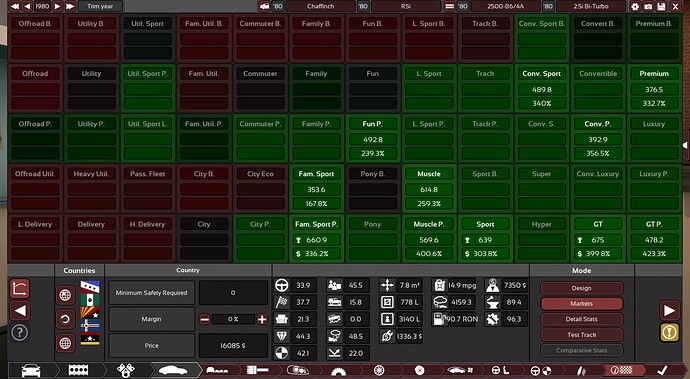Switch to Markets mode
The width and height of the screenshot is (690, 379).
pyautogui.click(x=581, y=303)
